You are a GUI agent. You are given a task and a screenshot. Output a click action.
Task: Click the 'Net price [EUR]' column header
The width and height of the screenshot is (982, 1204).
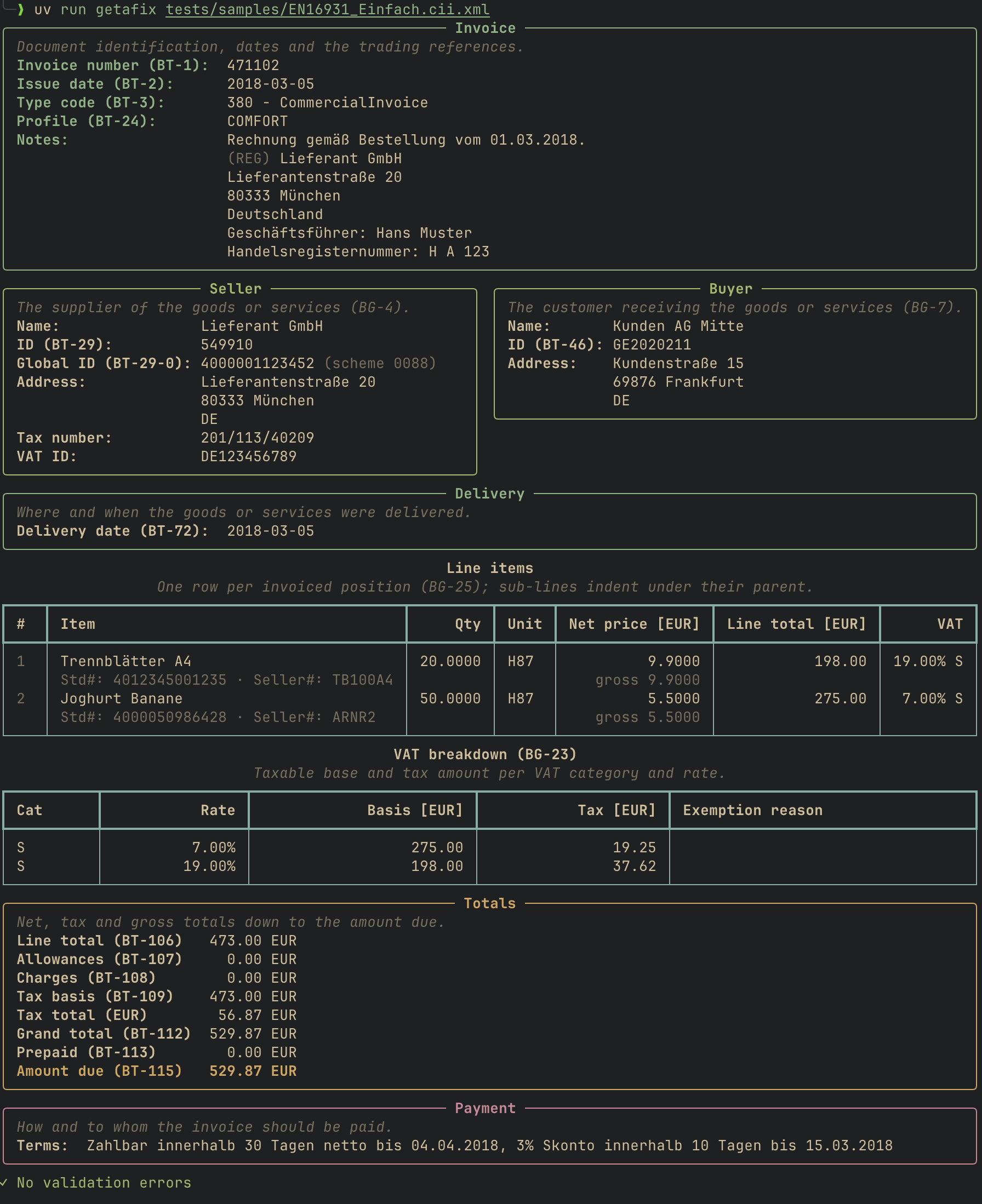click(x=634, y=624)
